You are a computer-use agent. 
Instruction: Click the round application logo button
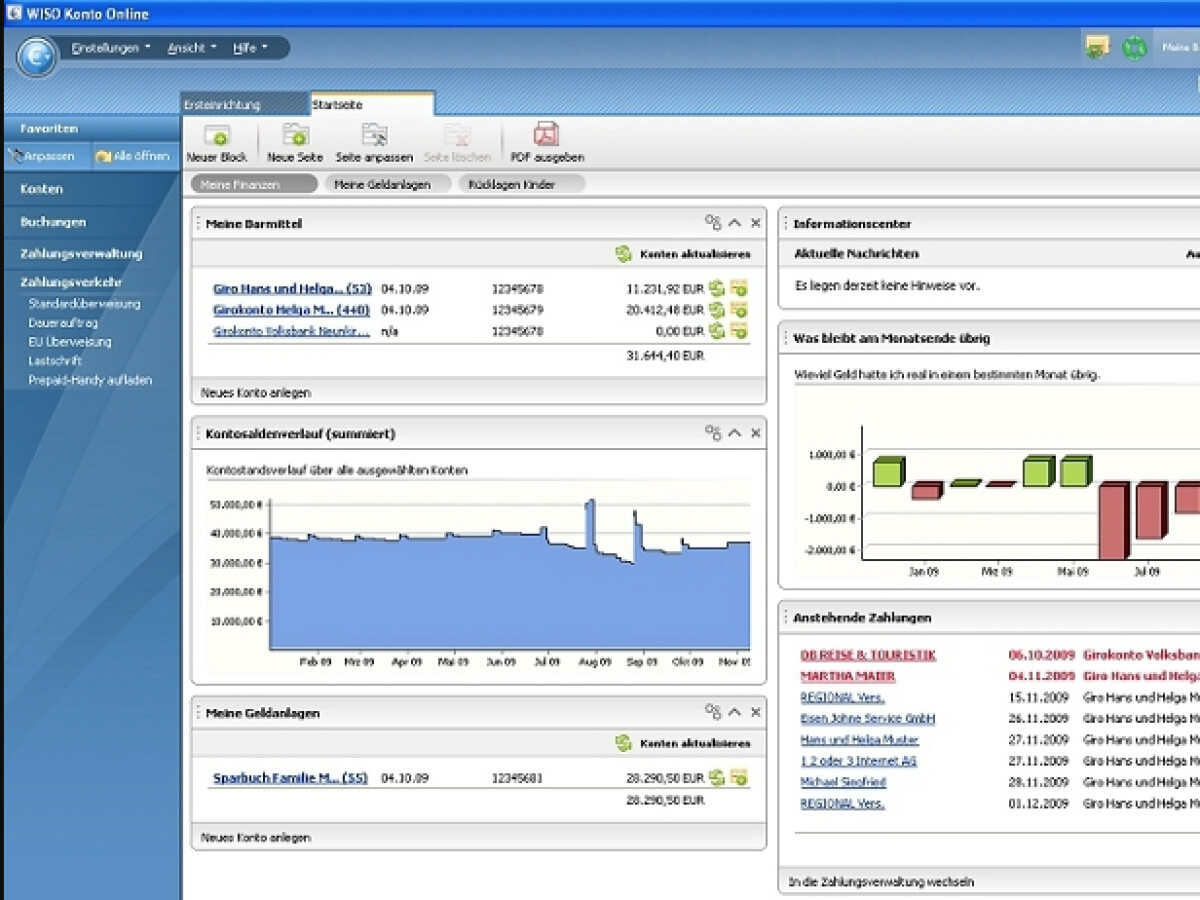(37, 56)
